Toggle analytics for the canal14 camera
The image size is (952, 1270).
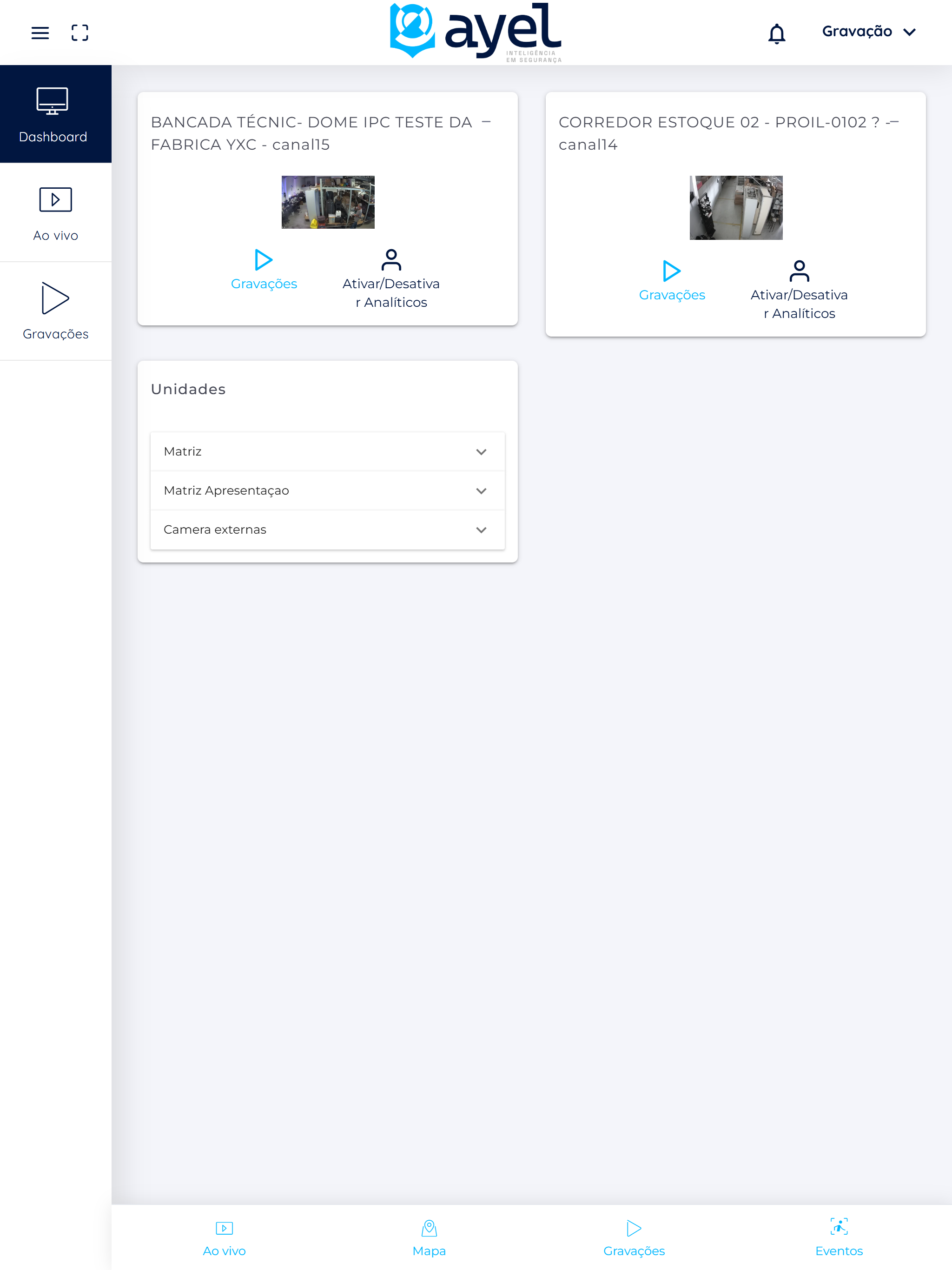[799, 291]
